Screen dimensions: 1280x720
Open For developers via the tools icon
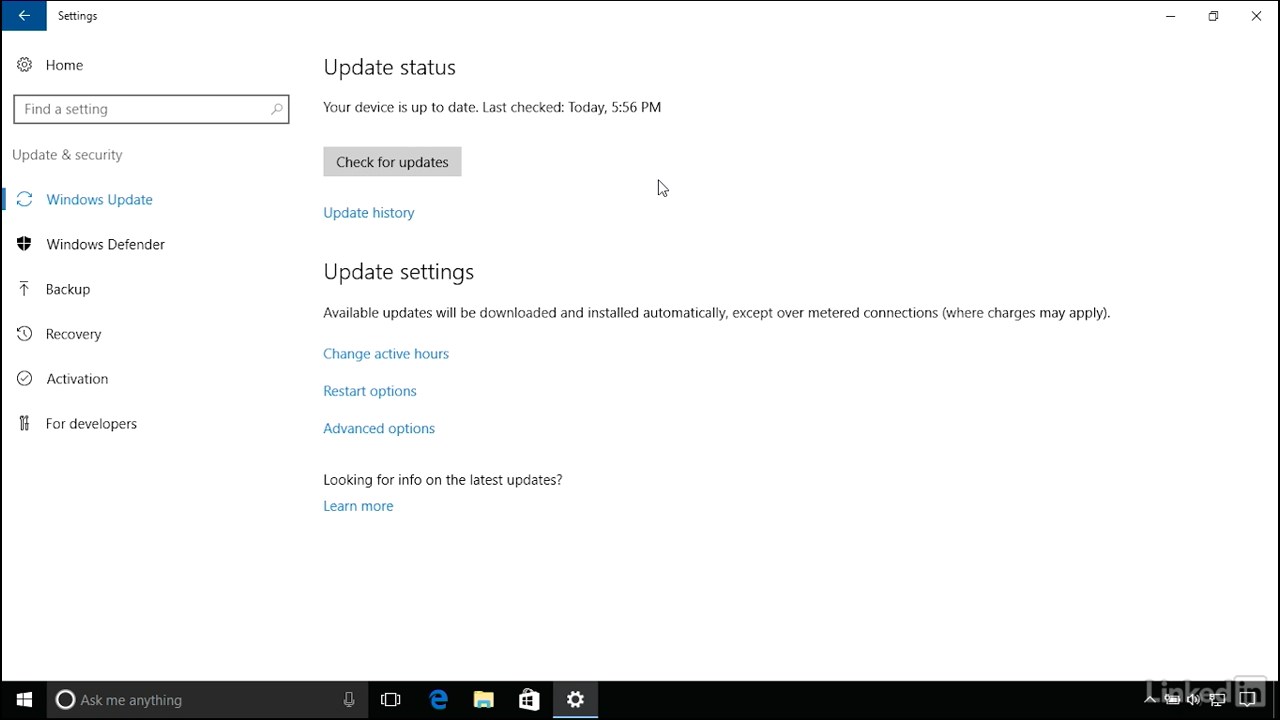(24, 424)
